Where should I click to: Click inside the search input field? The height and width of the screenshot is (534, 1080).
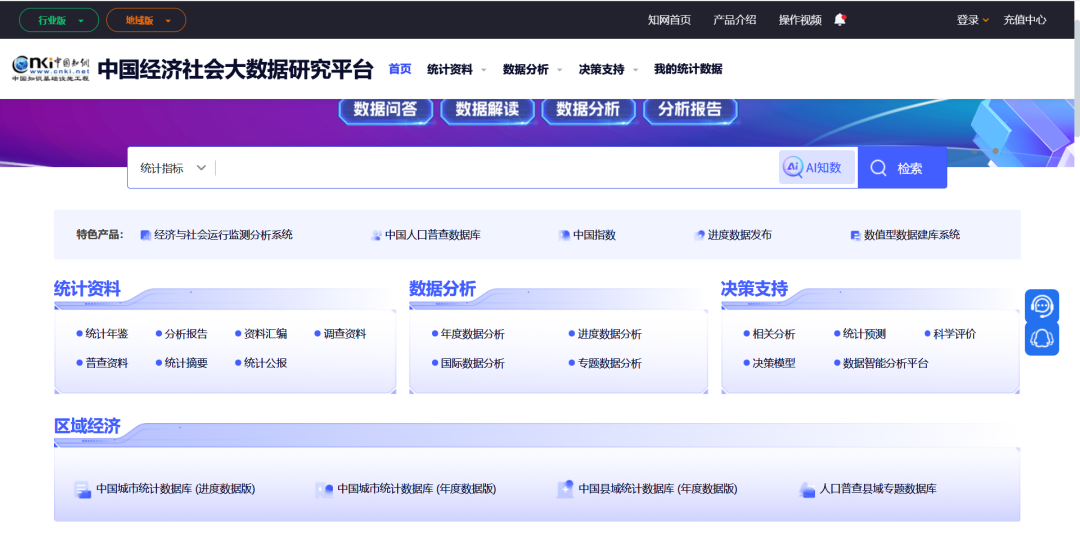click(x=495, y=168)
